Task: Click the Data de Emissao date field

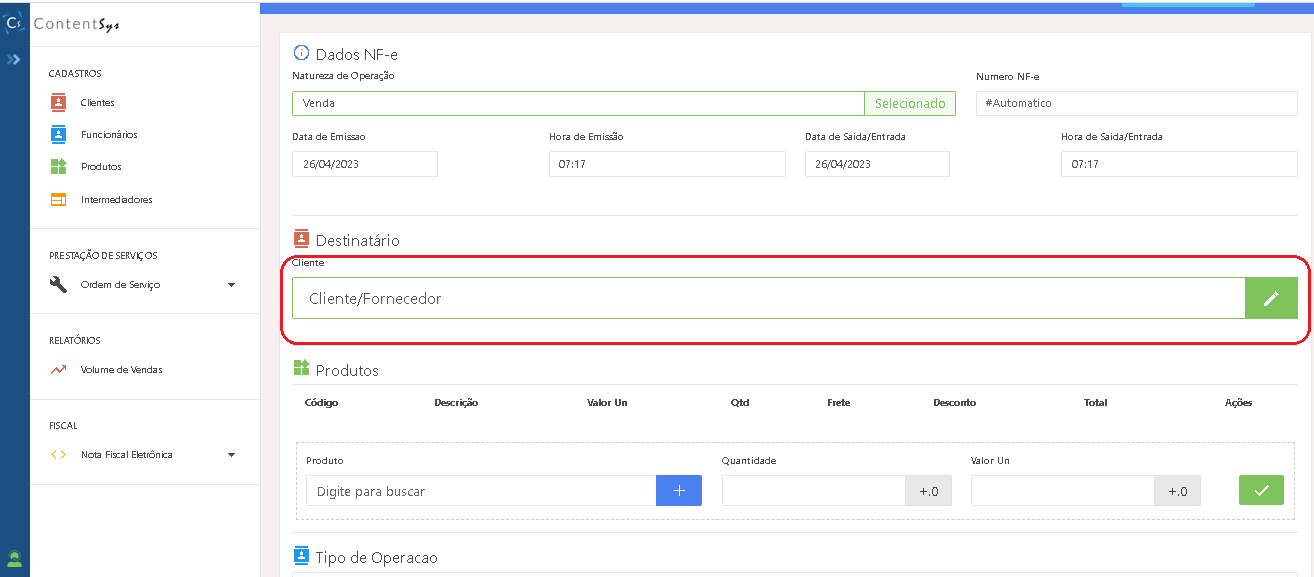Action: [x=364, y=164]
